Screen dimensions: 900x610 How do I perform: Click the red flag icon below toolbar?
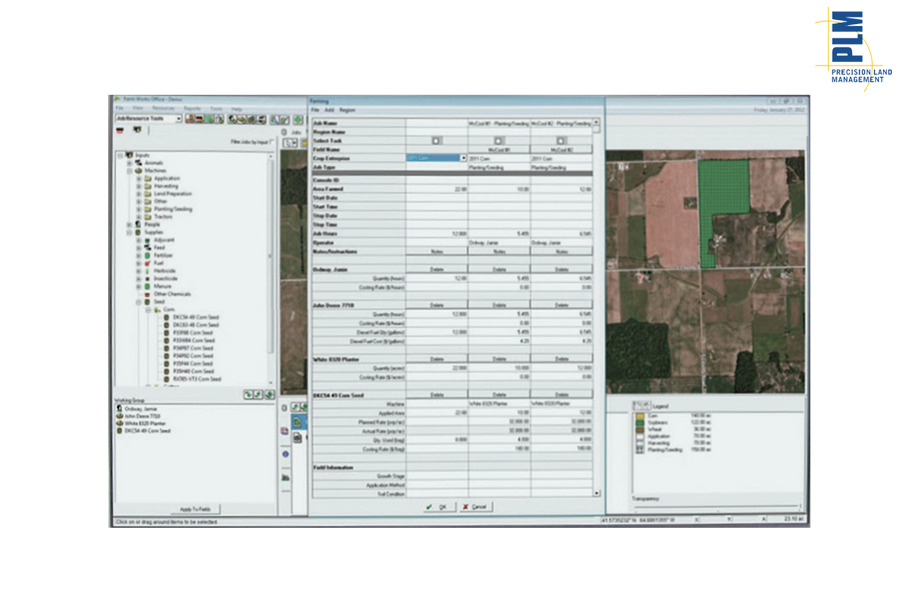tap(120, 130)
